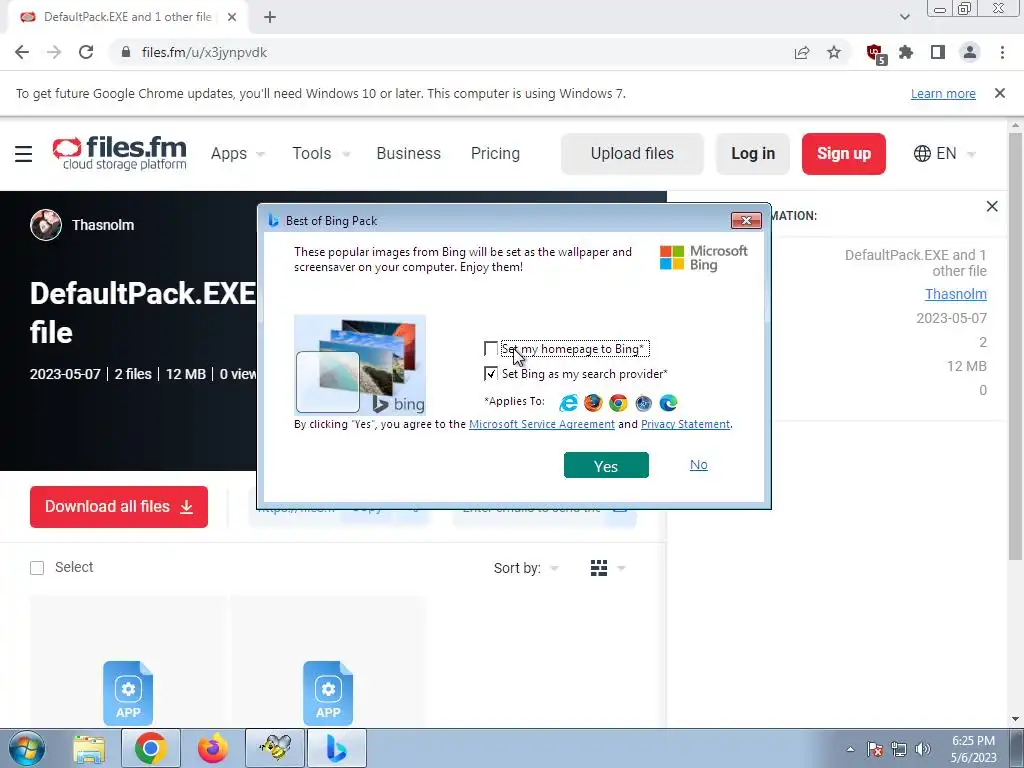Open the Microsoft Service Agreement link
Image resolution: width=1024 pixels, height=768 pixels.
coord(541,424)
